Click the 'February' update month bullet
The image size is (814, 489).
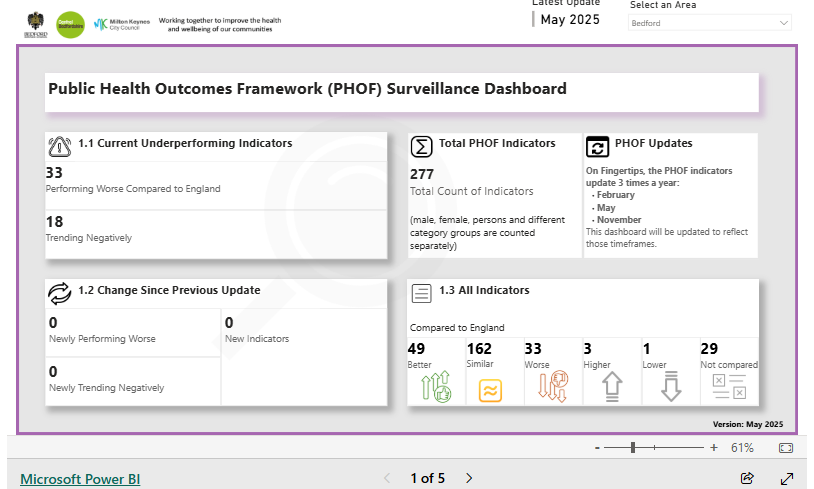pyautogui.click(x=615, y=195)
